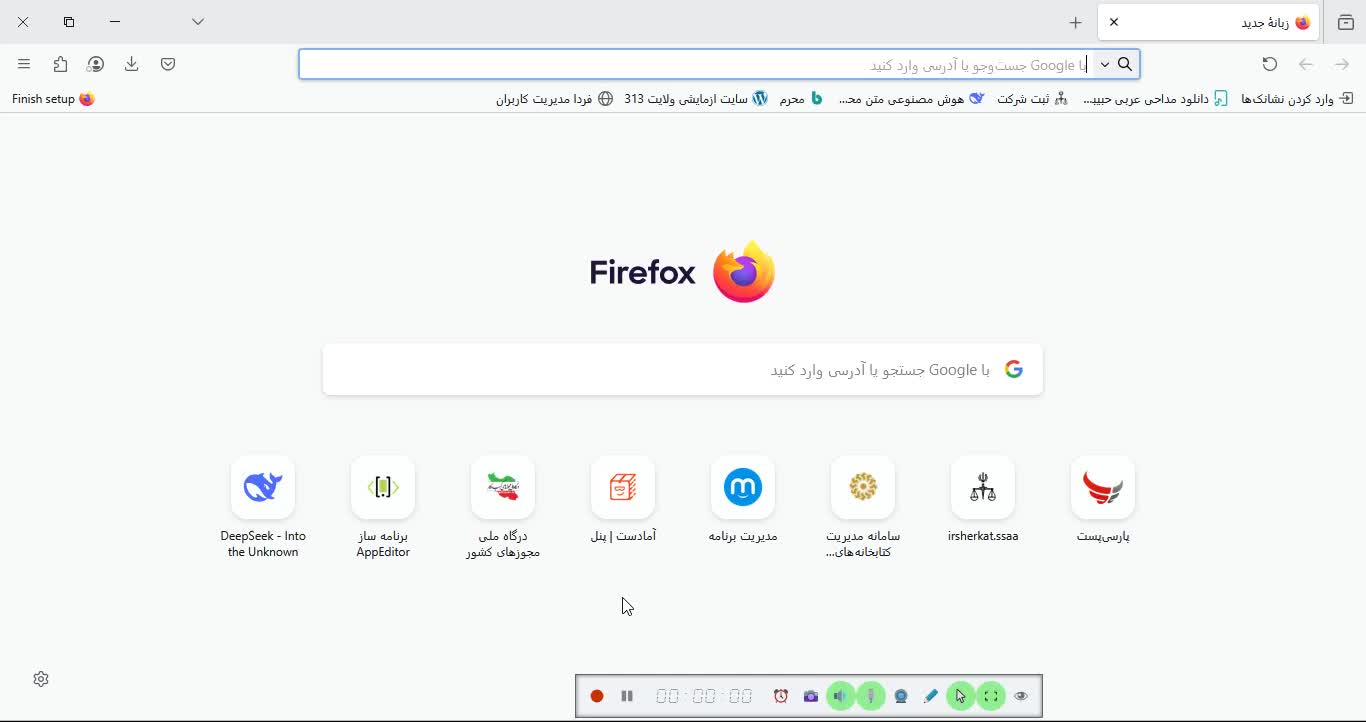Open سامانه مدیریت کتابخانه‌های shortcut tile
This screenshot has width=1366, height=722.
click(863, 505)
